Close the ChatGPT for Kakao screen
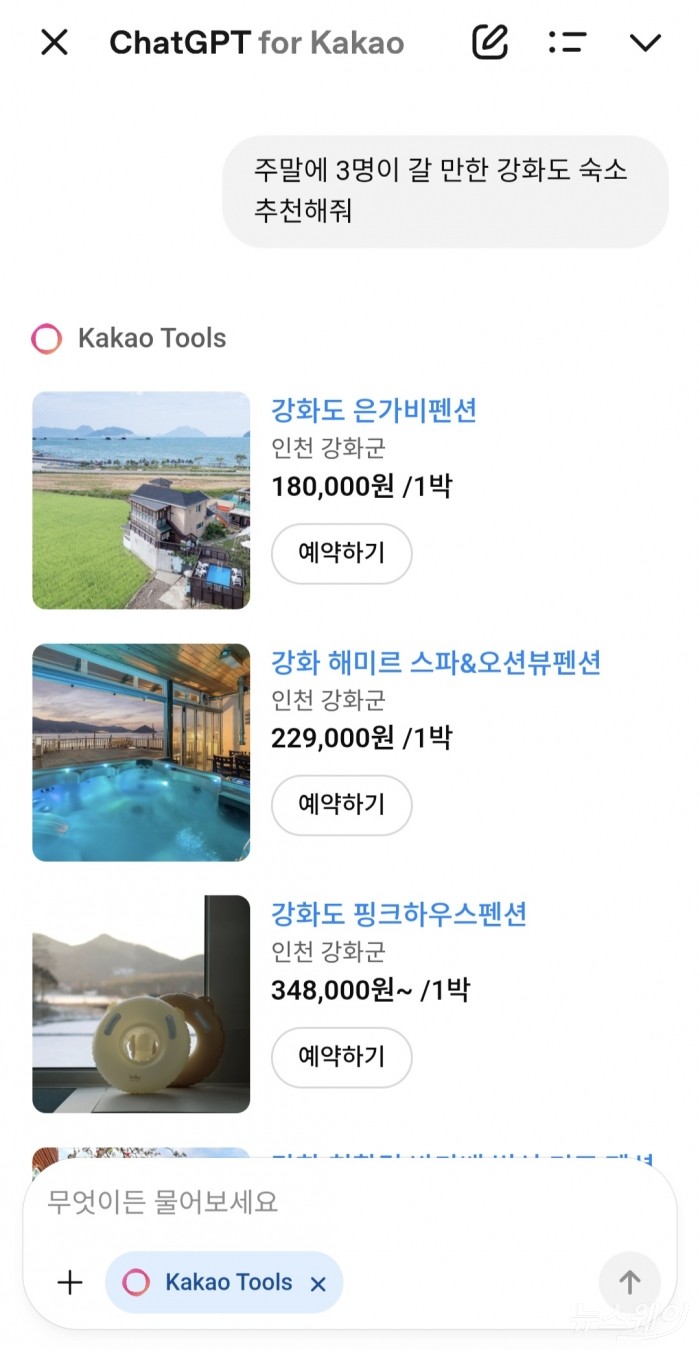The height and width of the screenshot is (1350, 700). click(x=54, y=42)
